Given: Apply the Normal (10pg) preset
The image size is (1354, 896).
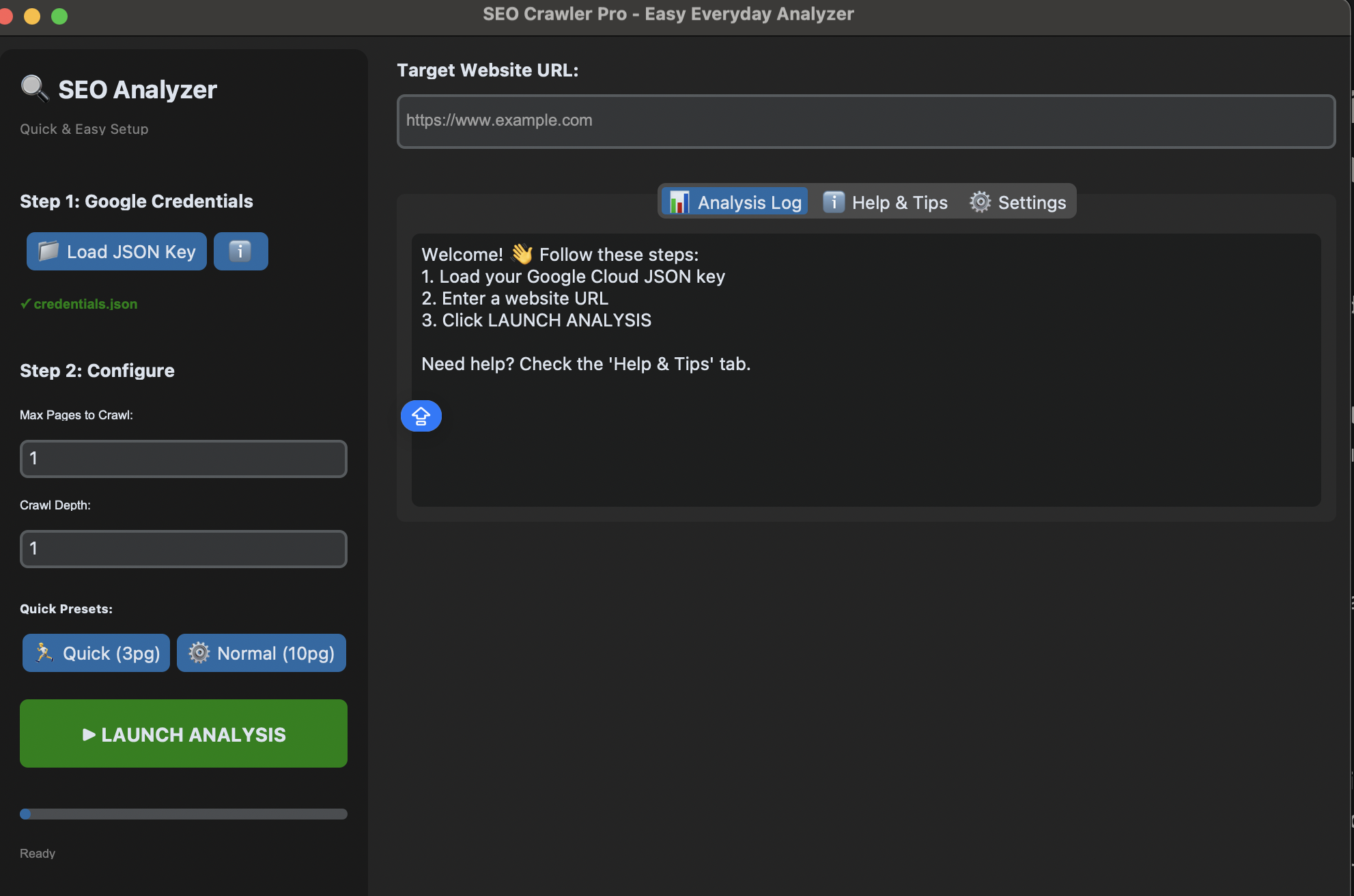Looking at the screenshot, I should (262, 653).
